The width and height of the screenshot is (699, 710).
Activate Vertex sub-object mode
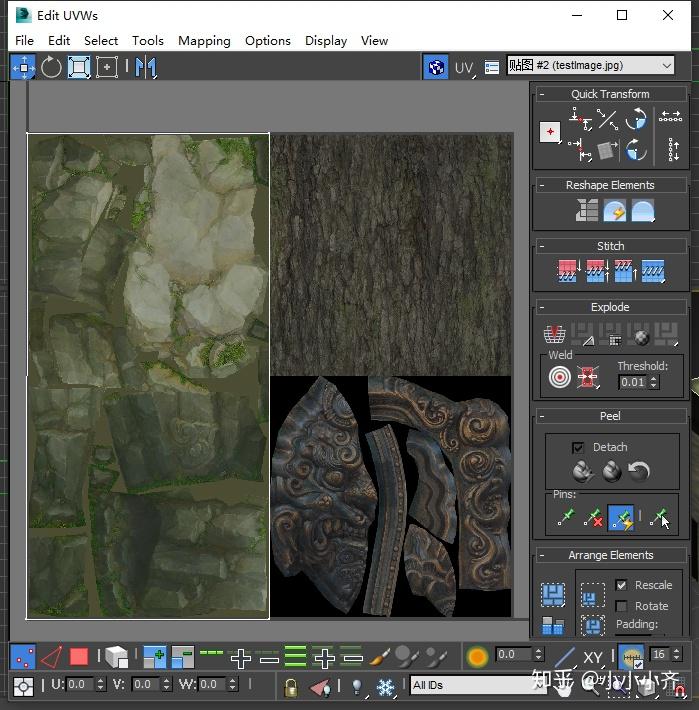point(23,657)
